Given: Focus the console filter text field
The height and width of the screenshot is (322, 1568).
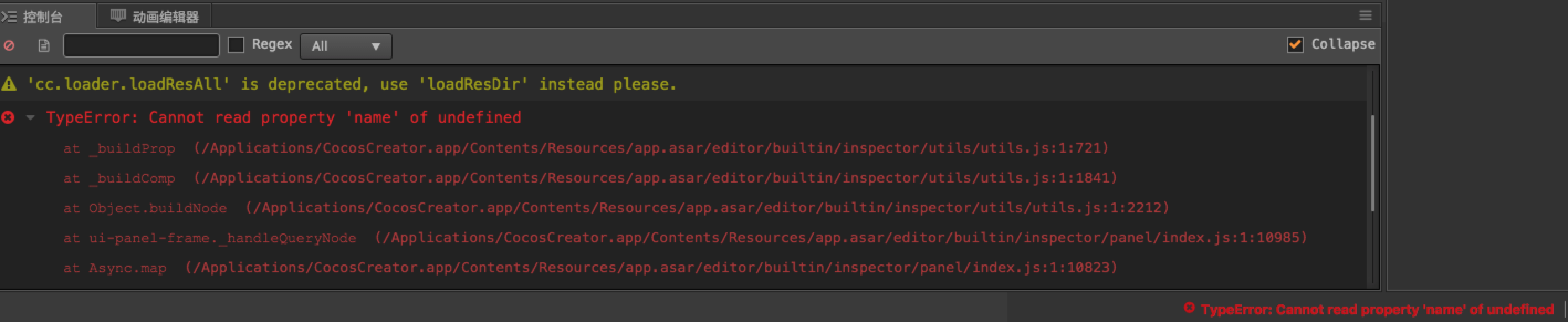Looking at the screenshot, I should tap(141, 46).
